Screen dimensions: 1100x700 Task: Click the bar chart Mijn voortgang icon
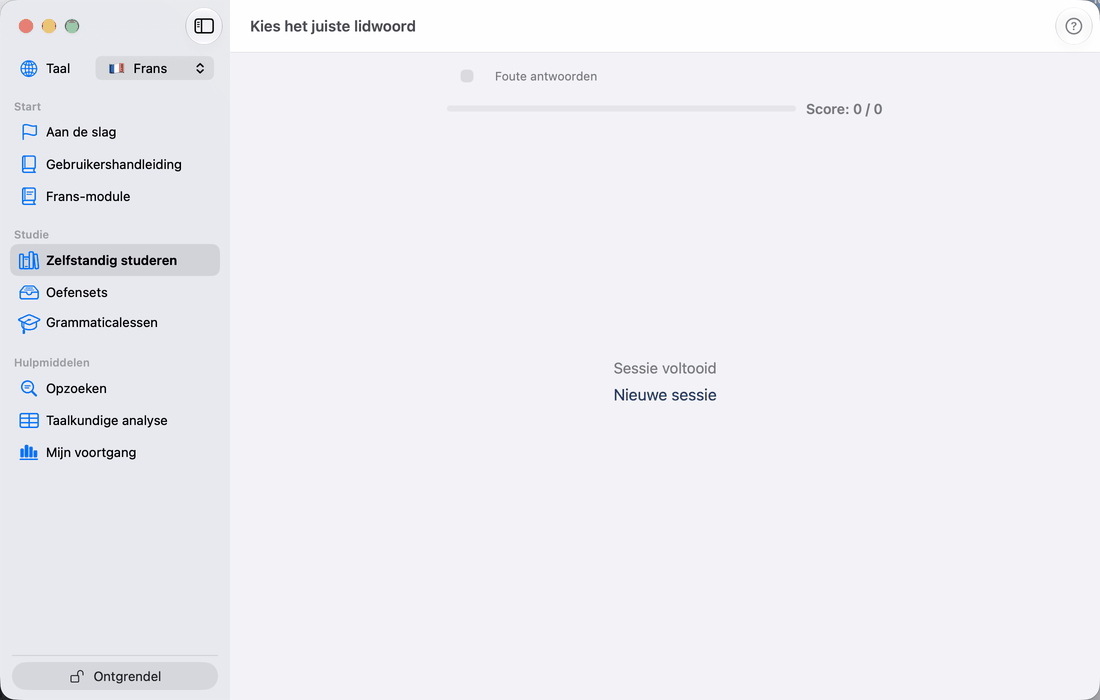pos(29,452)
